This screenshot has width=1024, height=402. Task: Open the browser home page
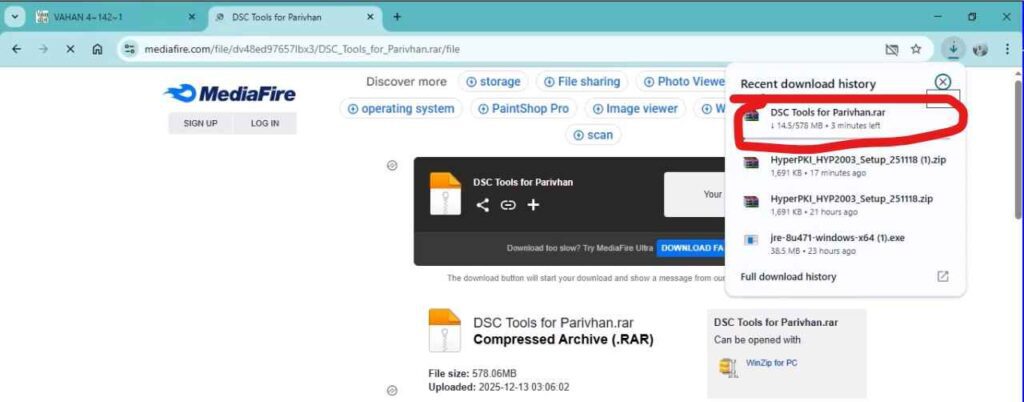[x=97, y=49]
